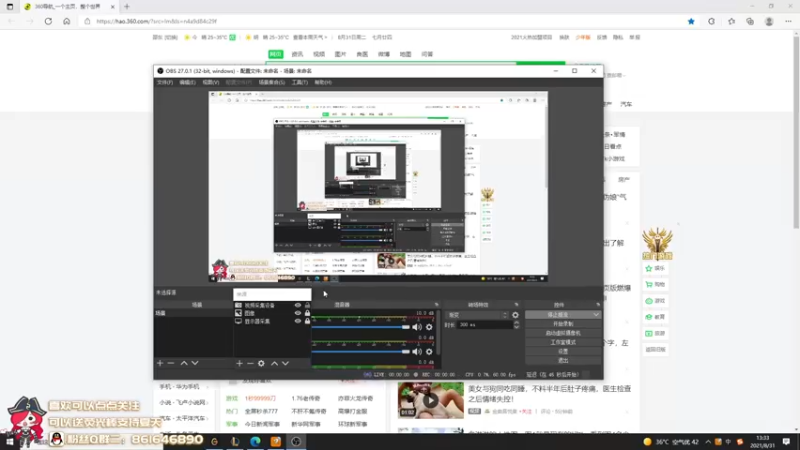Image resolution: width=800 pixels, height=450 pixels.
Task: Adjust second mixer channel volume slider
Action: click(x=361, y=352)
